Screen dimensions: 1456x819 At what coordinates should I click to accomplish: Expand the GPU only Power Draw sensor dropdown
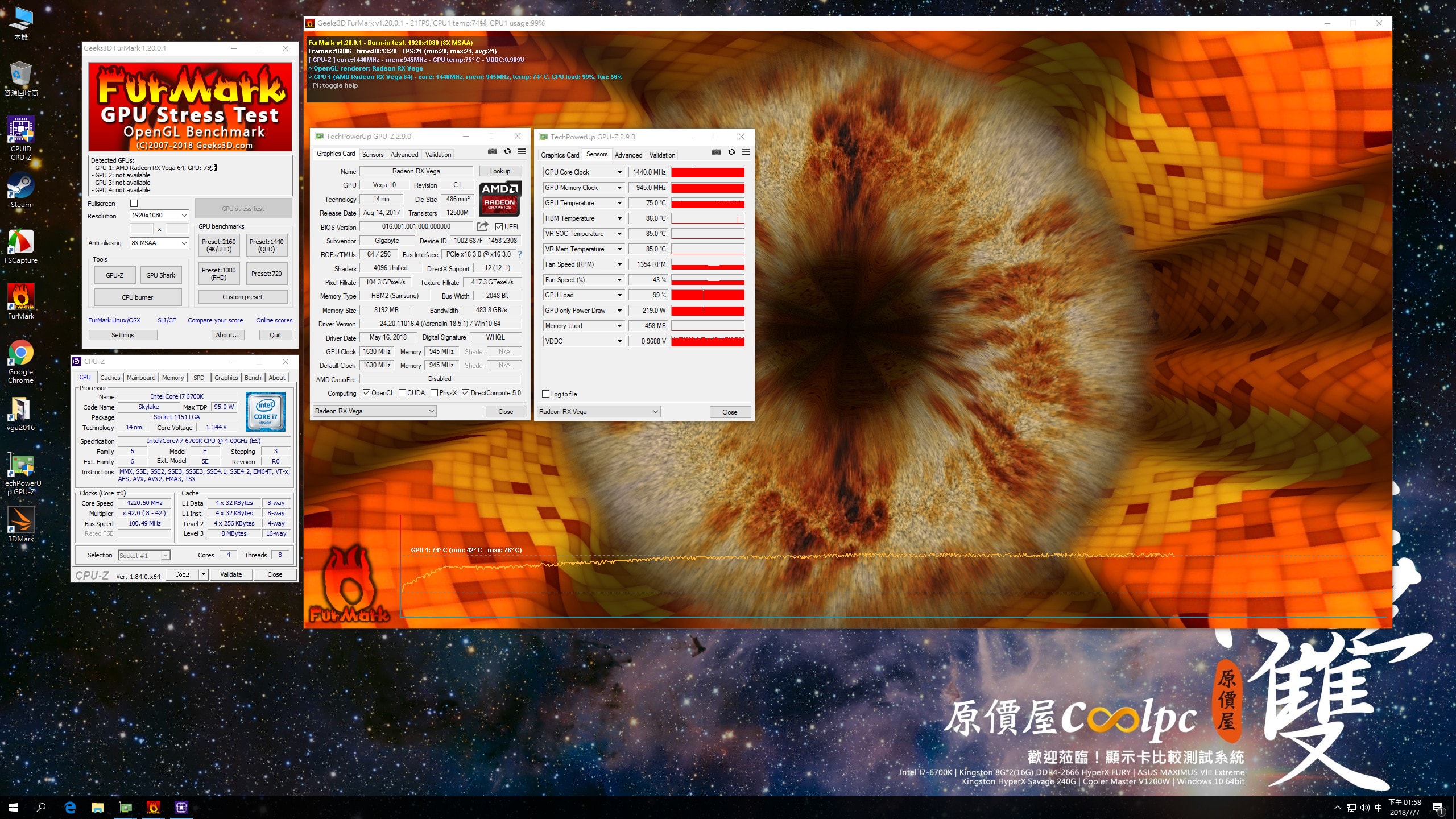point(619,311)
